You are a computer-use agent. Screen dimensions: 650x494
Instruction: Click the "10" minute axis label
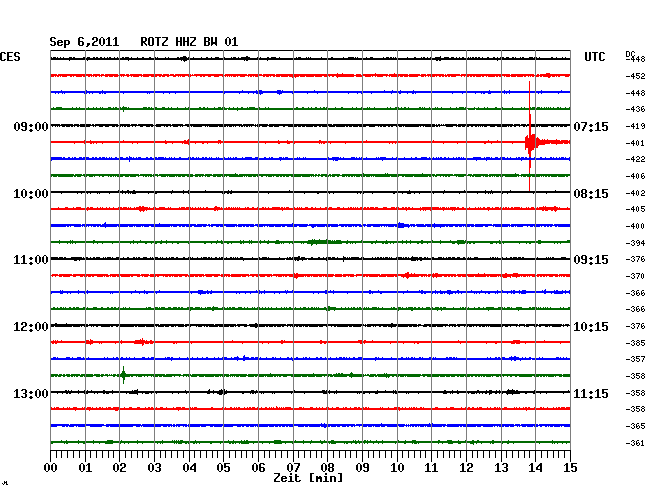(397, 467)
